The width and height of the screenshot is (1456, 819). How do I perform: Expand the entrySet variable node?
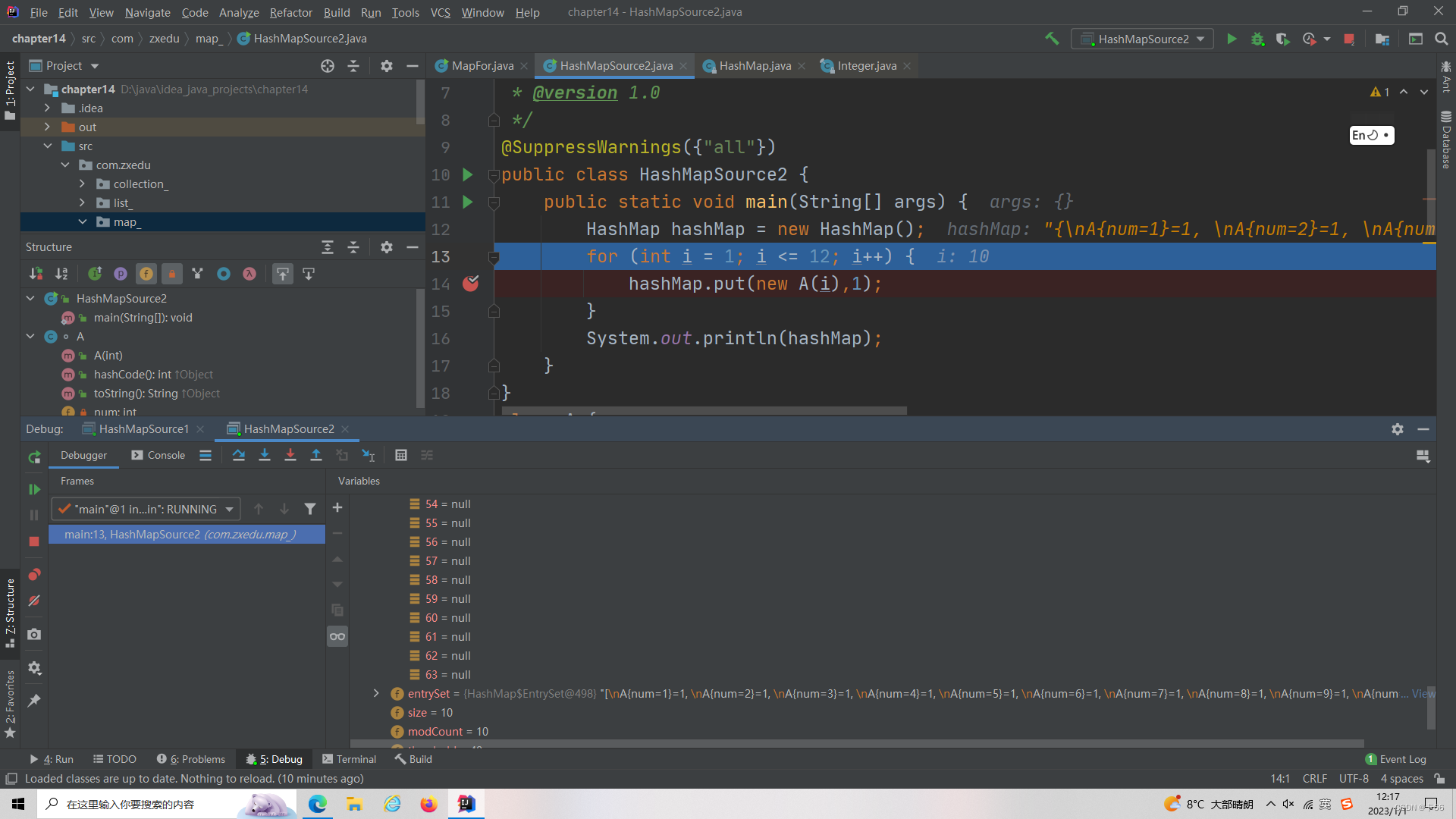[376, 693]
